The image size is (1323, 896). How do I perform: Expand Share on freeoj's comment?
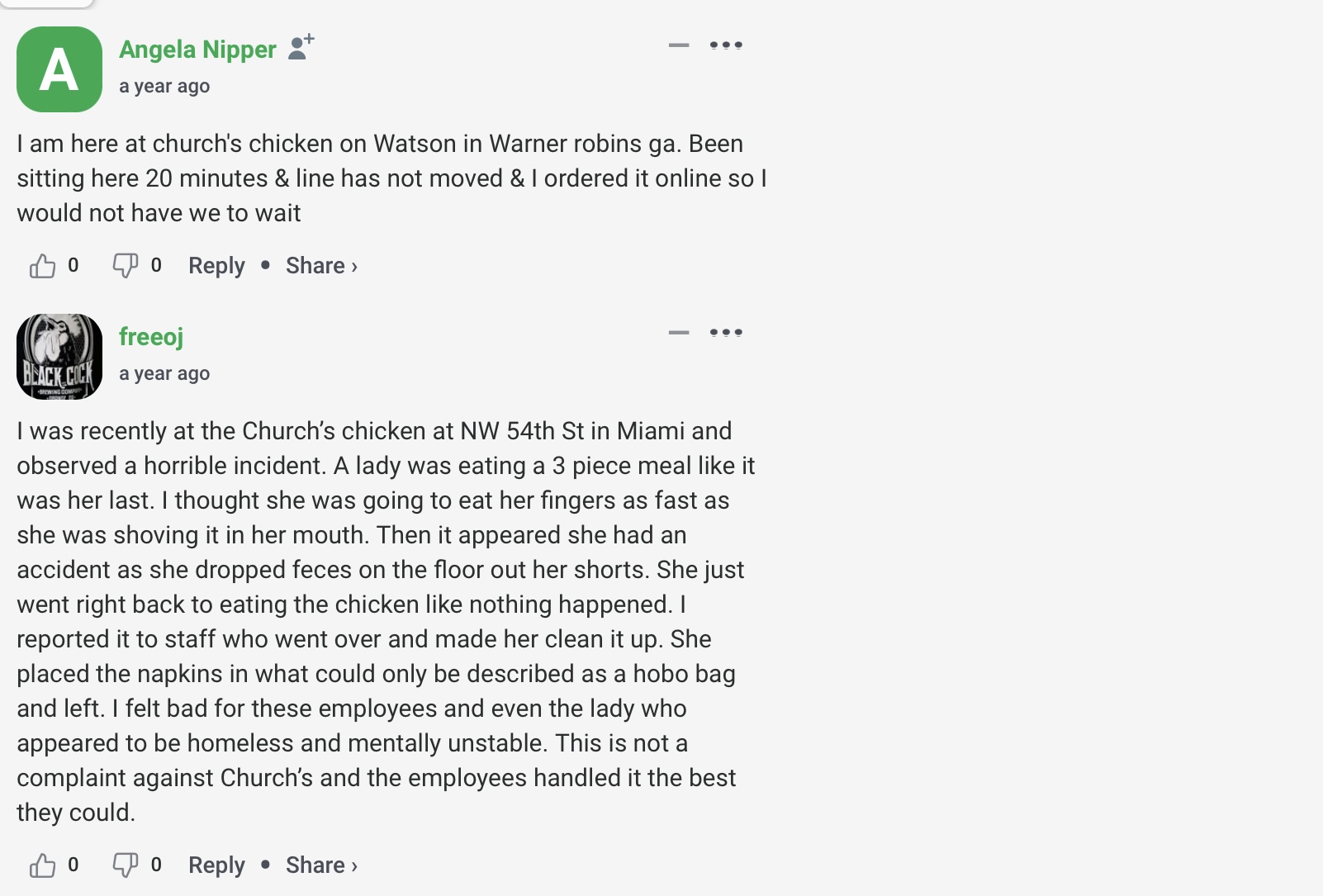[x=321, y=865]
